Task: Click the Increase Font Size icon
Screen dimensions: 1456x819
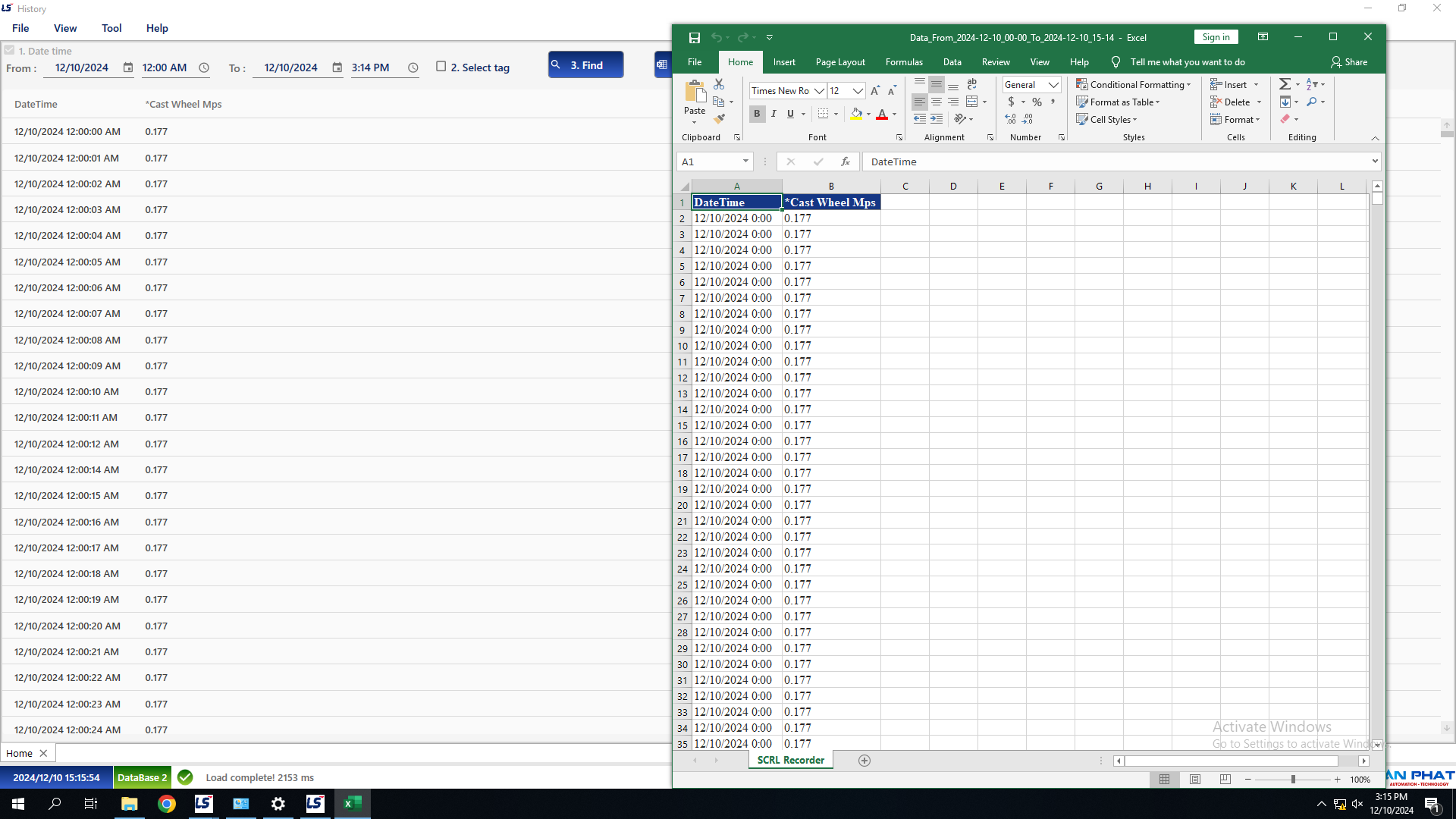Action: pyautogui.click(x=875, y=91)
